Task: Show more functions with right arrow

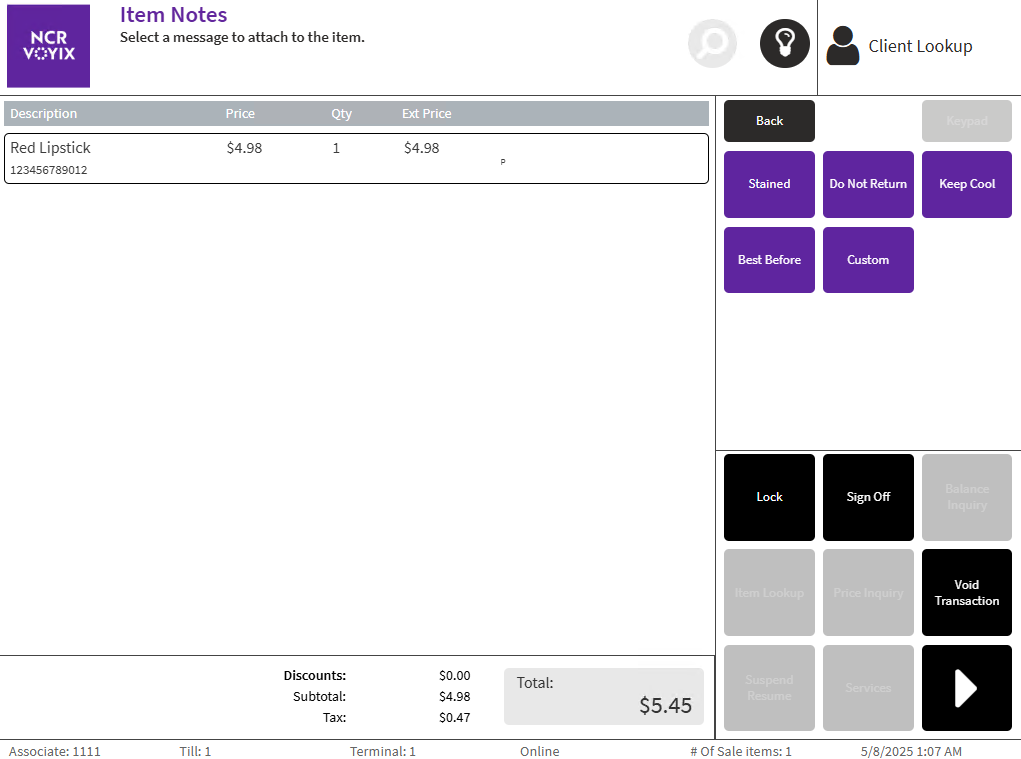Action: pos(966,688)
